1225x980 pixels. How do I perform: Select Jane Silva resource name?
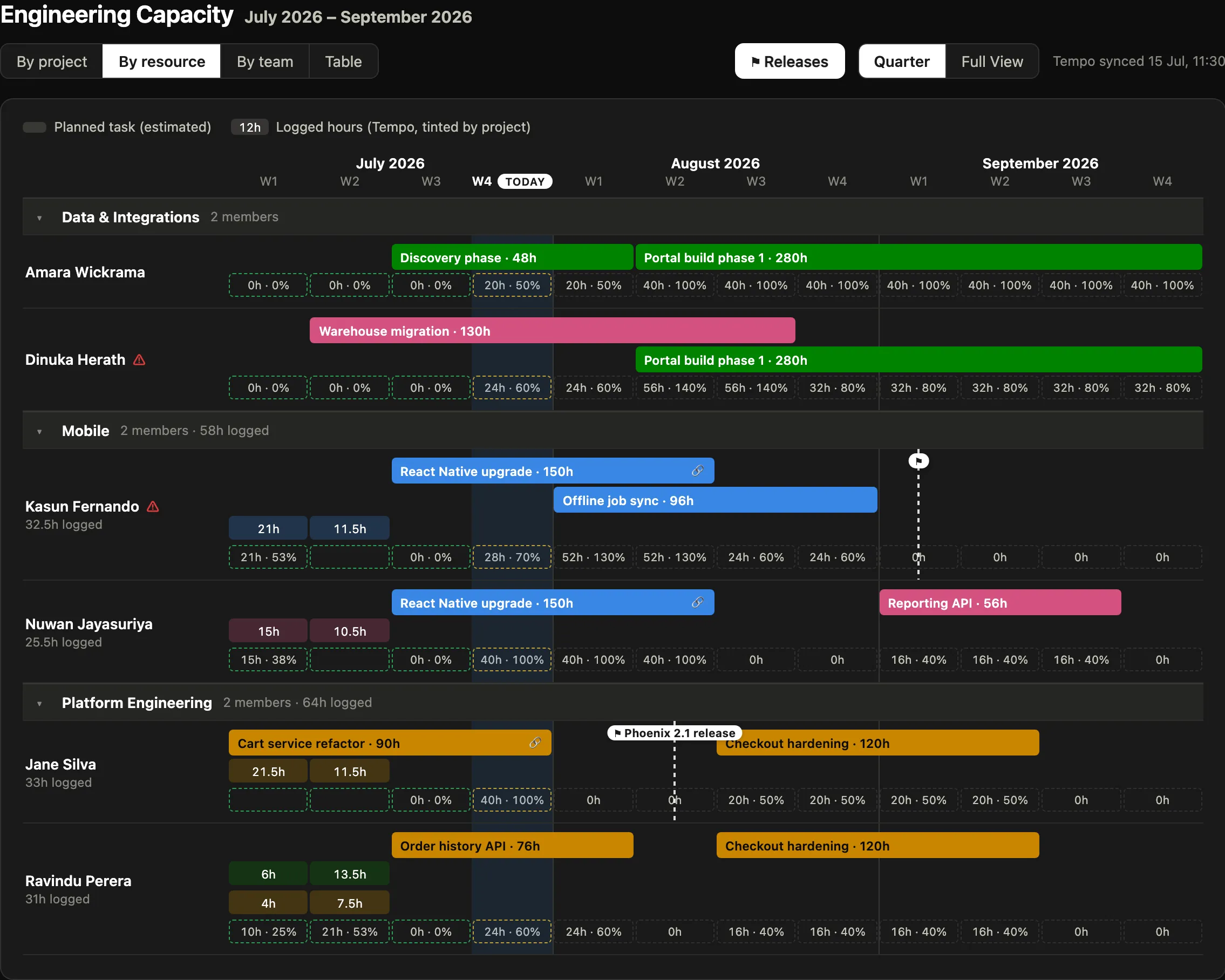pos(60,764)
